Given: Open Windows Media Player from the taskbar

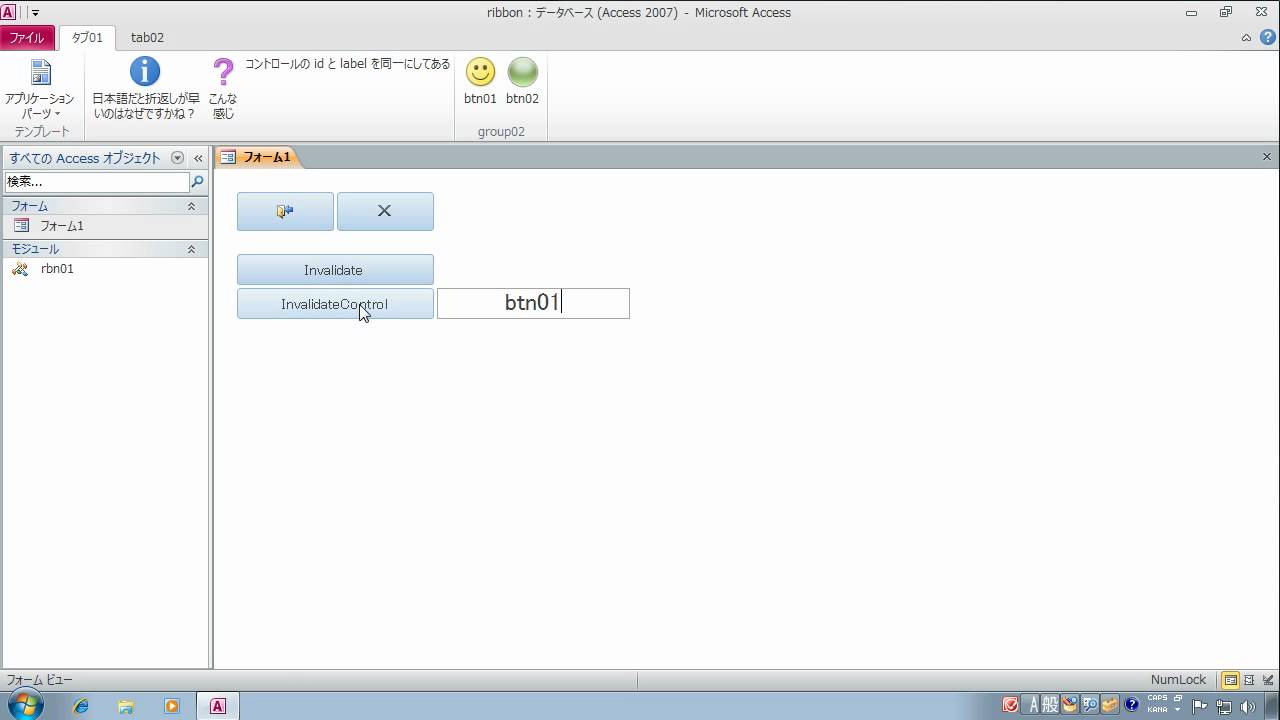Looking at the screenshot, I should coord(171,706).
